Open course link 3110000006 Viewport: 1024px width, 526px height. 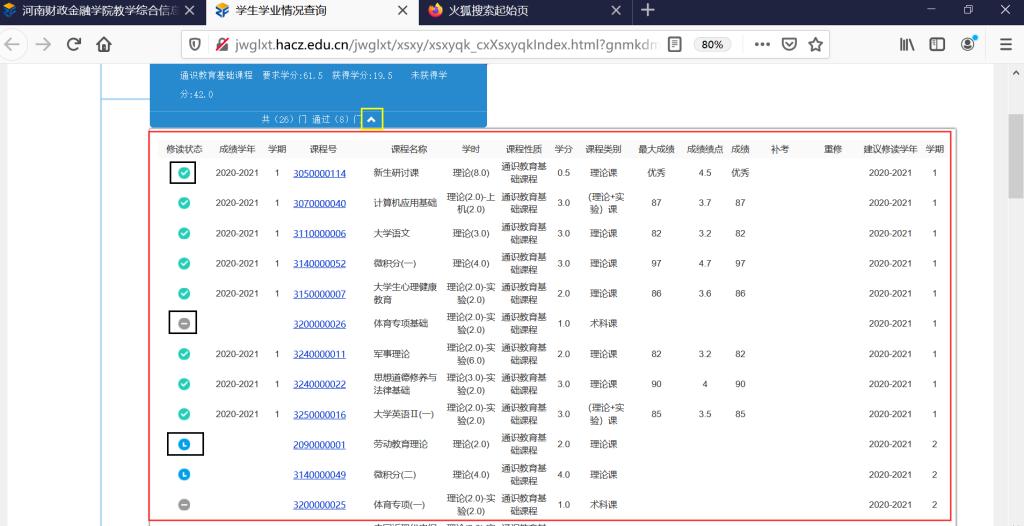[x=319, y=233]
